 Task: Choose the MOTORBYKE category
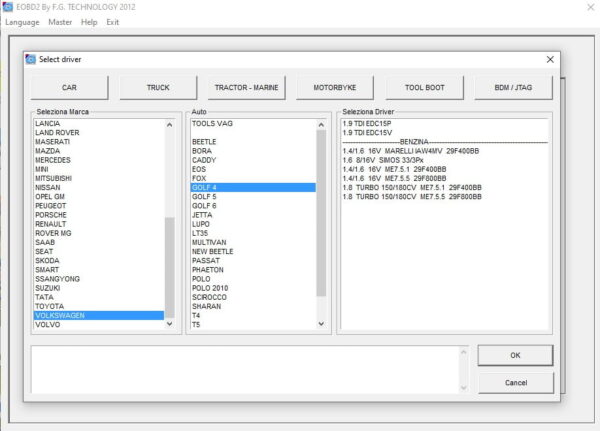pyautogui.click(x=335, y=88)
